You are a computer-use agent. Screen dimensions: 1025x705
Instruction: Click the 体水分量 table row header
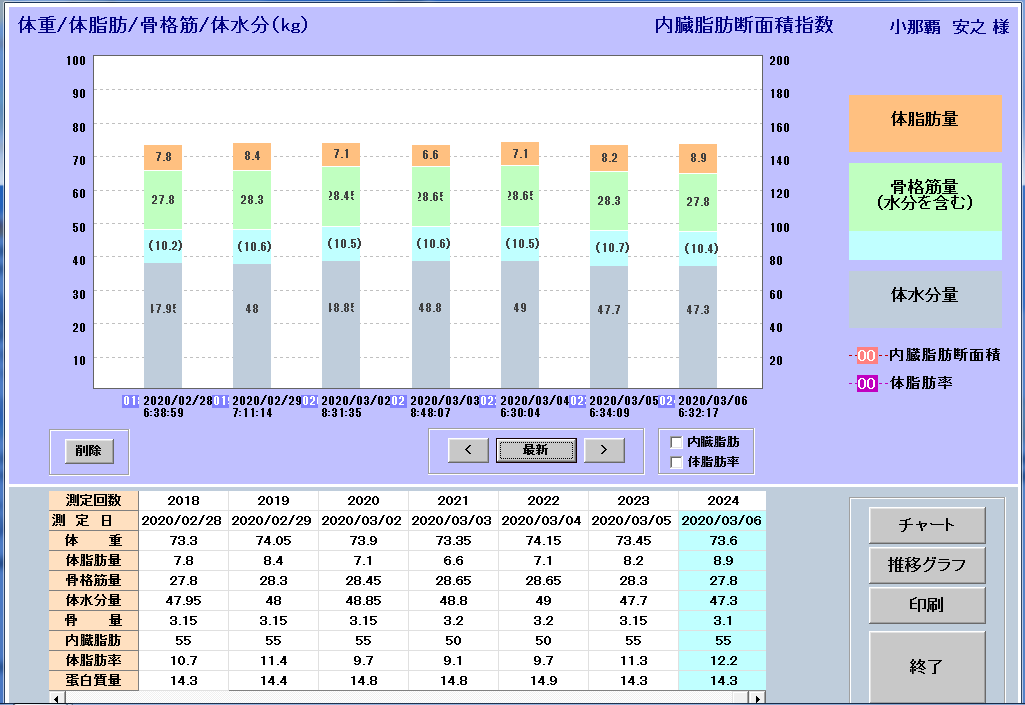pos(93,601)
